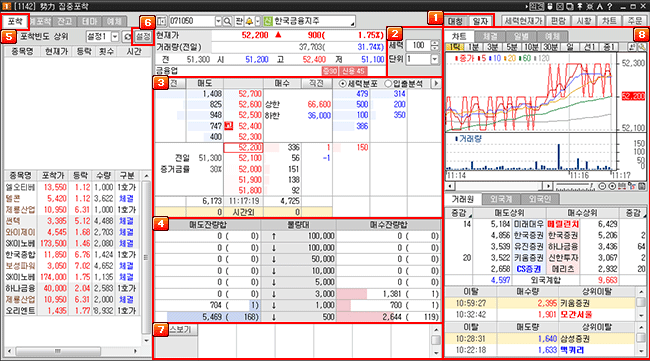
Task: Toggle the 1틱 chart interval
Action: tap(454, 47)
